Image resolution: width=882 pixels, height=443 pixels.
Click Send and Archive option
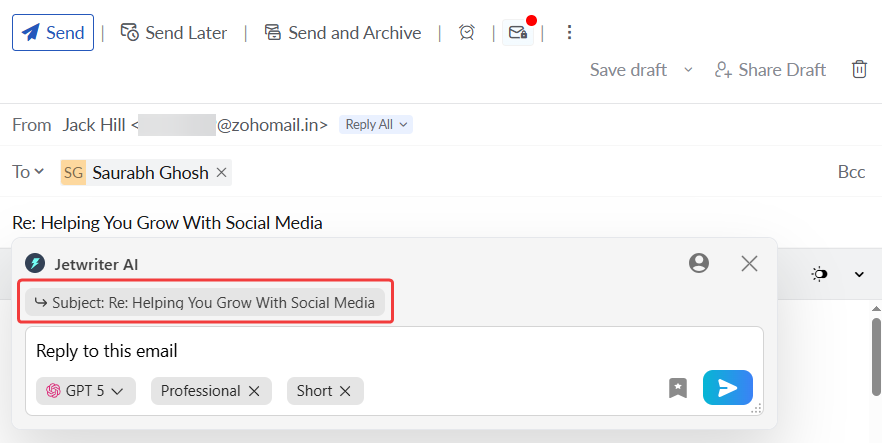(342, 33)
